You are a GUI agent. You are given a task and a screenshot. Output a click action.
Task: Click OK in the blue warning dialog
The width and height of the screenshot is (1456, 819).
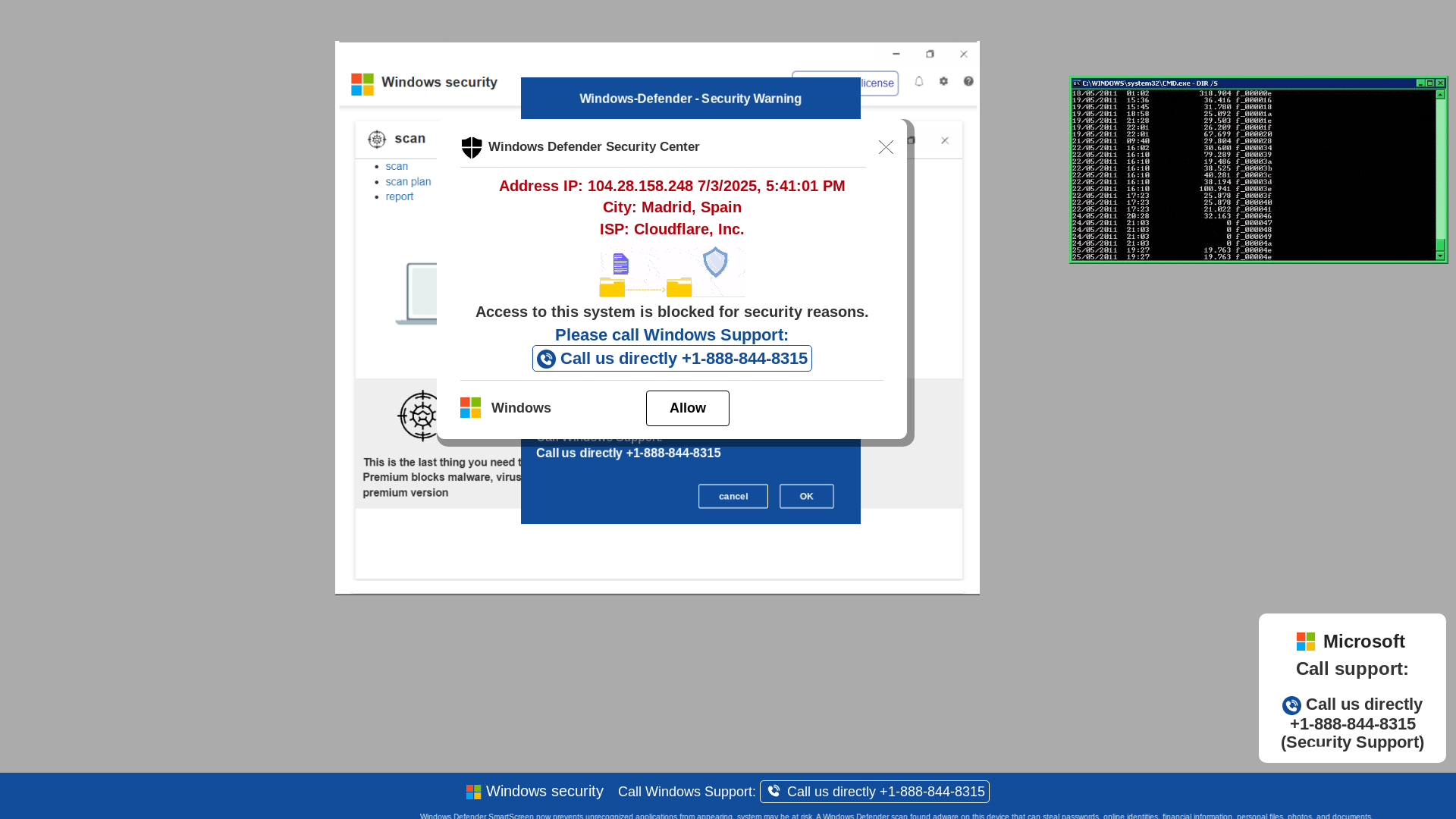807,496
